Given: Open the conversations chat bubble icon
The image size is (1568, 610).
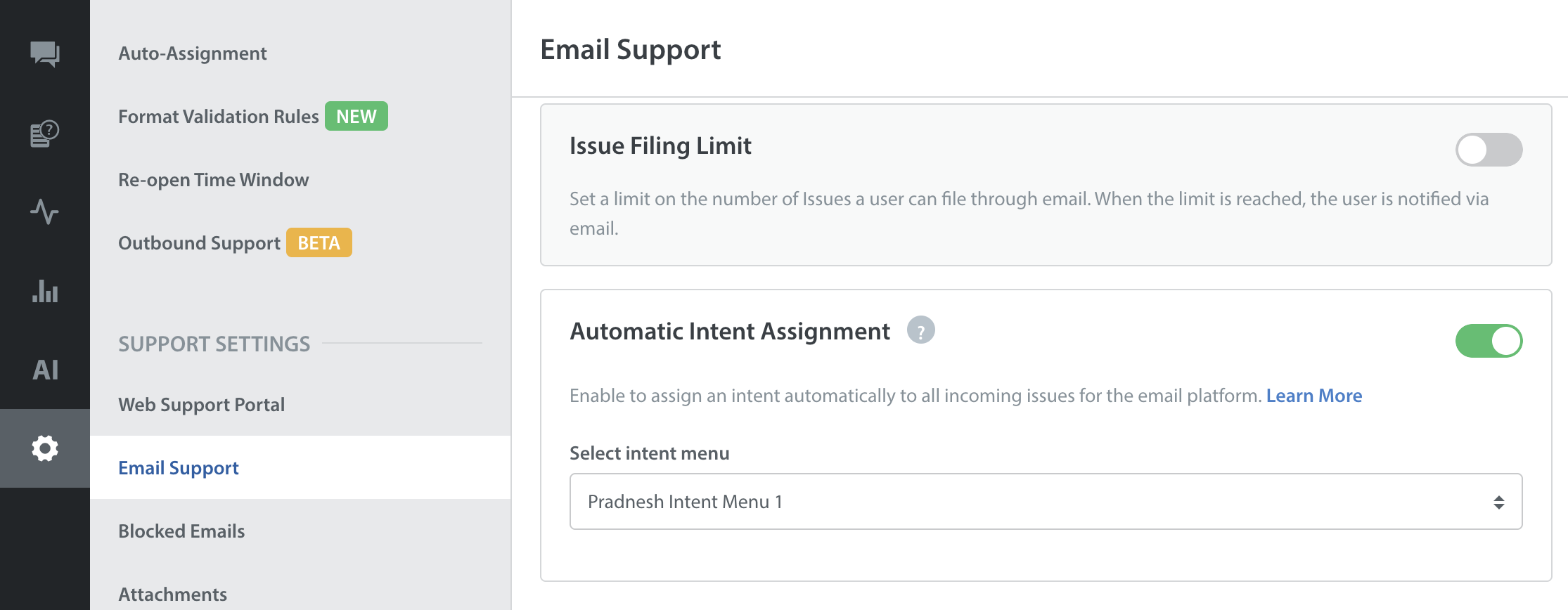Looking at the screenshot, I should (x=45, y=53).
